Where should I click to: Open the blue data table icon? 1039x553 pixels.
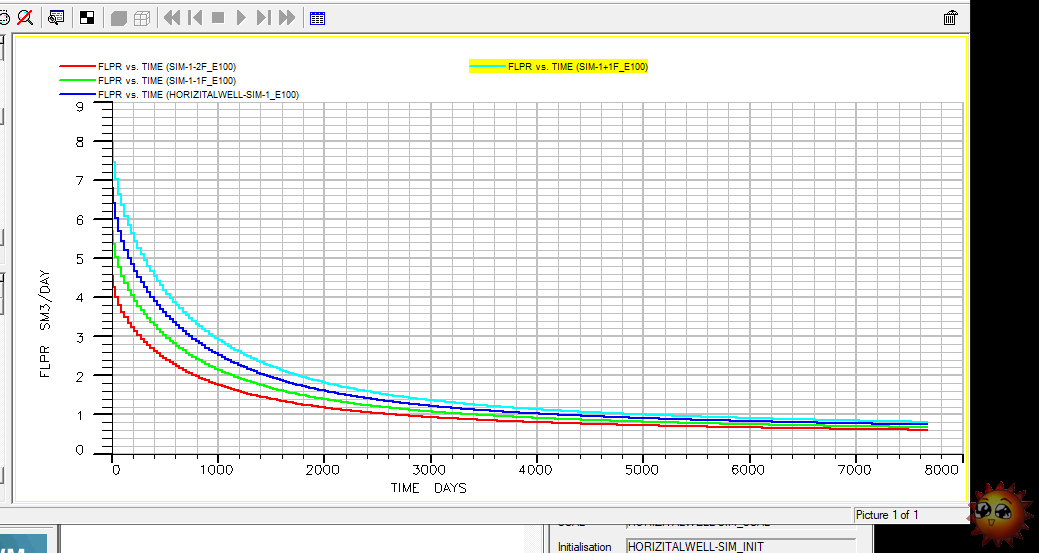[x=317, y=19]
